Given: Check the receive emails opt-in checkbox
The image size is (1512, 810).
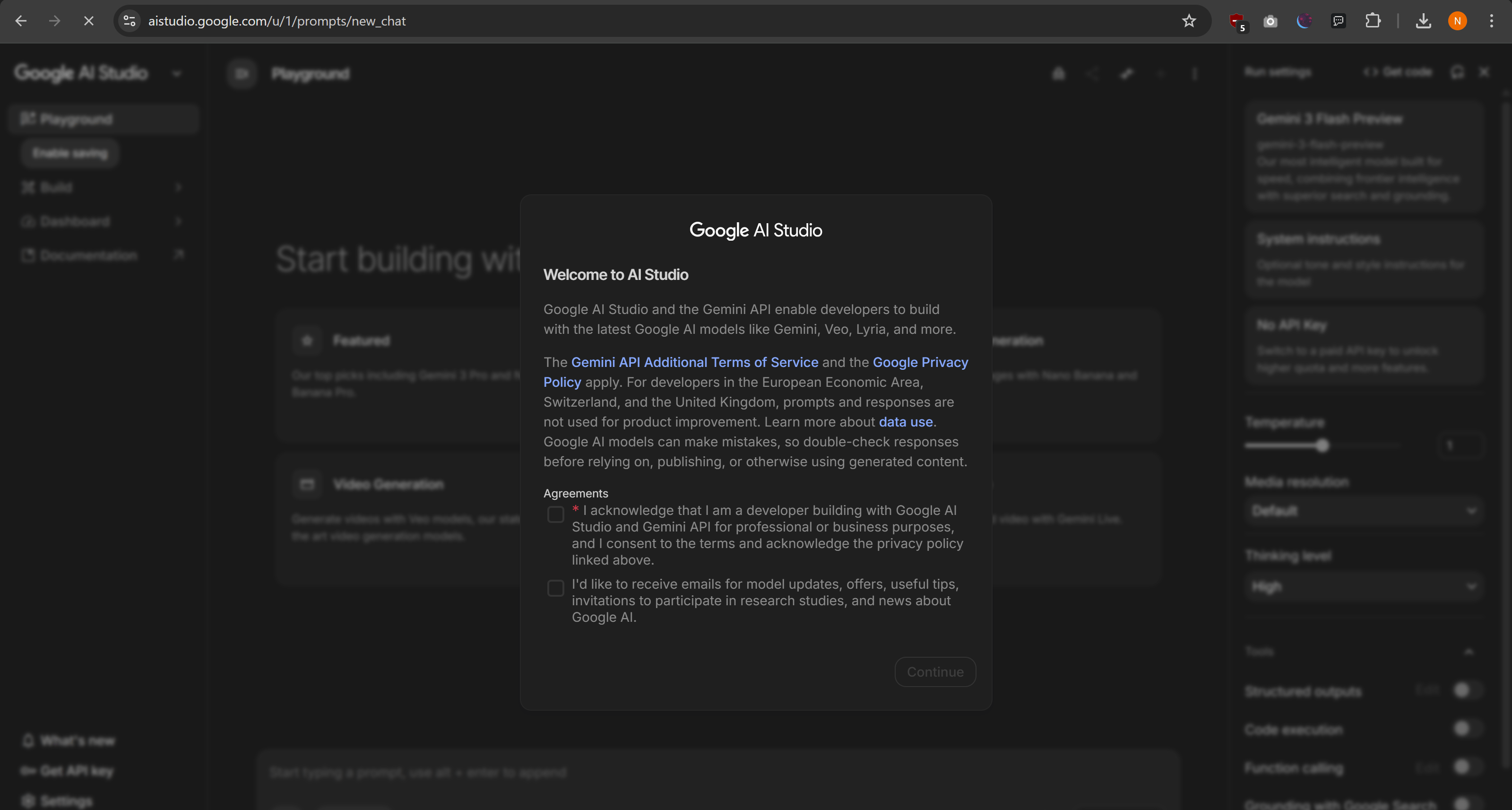Looking at the screenshot, I should pyautogui.click(x=555, y=588).
